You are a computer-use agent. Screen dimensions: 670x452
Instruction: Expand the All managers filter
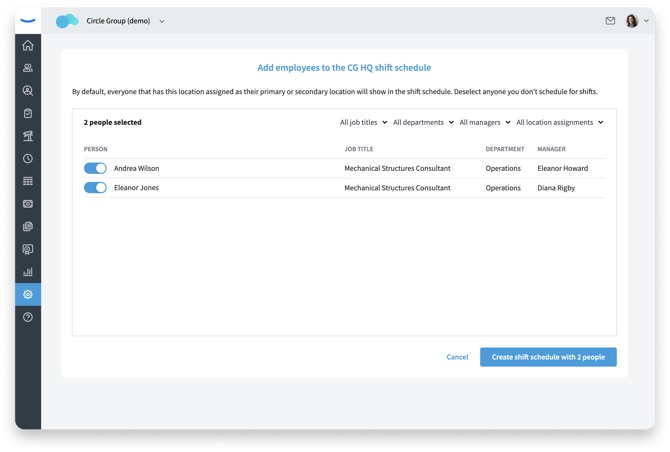485,123
